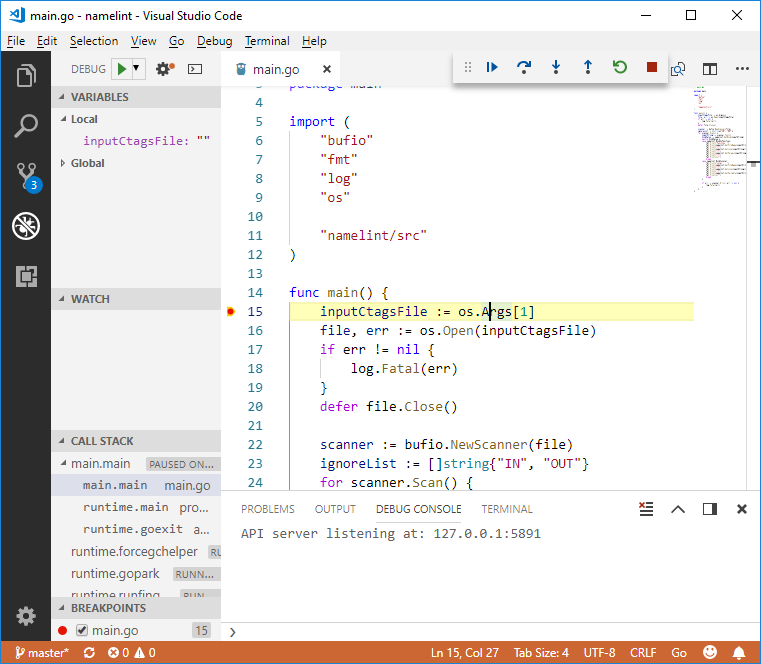Click the debug console input prompt

click(x=490, y=632)
